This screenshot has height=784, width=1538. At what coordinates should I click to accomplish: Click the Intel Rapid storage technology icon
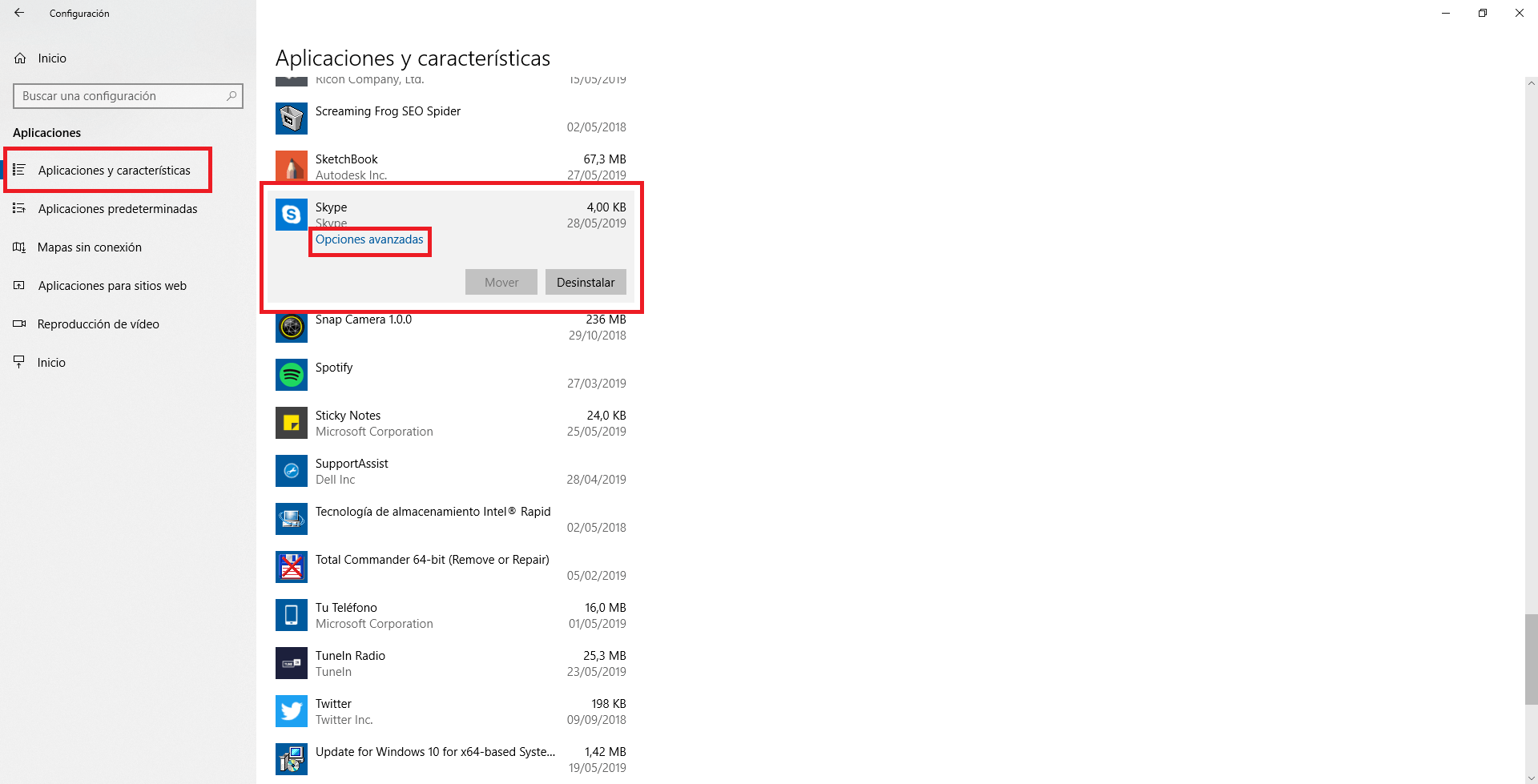(x=292, y=519)
